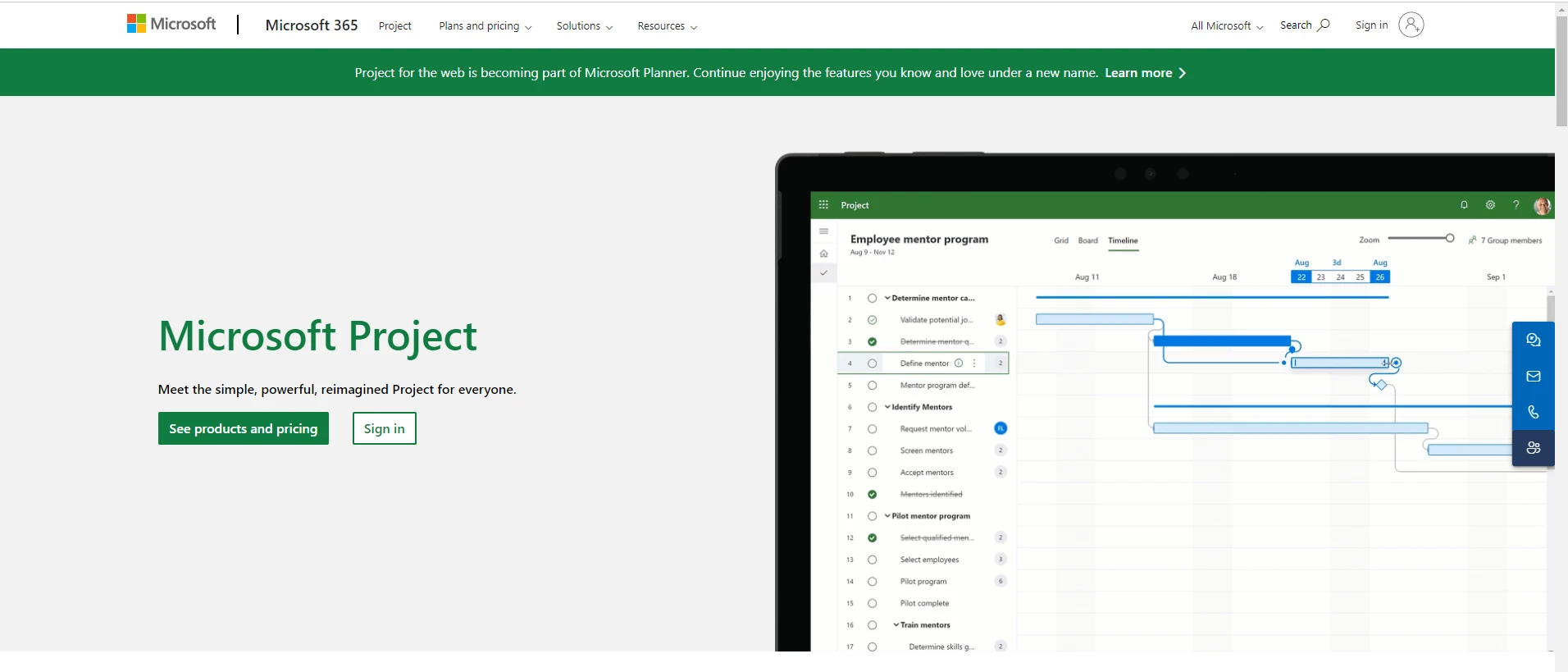The height and width of the screenshot is (672, 1568).
Task: Follow the Learn more banner link
Action: coord(1144,73)
